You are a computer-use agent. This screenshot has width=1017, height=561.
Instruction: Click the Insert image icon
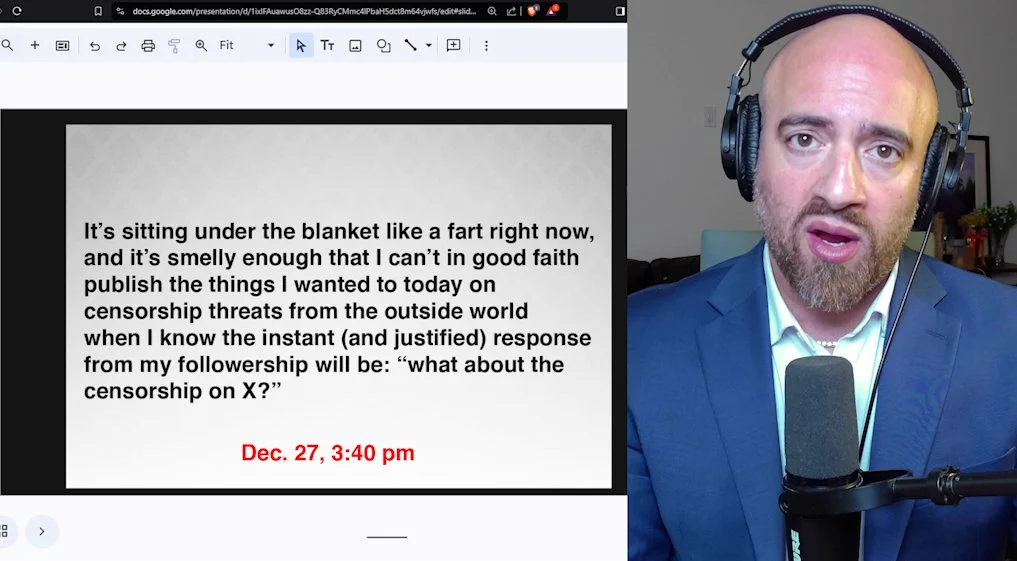(x=355, y=46)
